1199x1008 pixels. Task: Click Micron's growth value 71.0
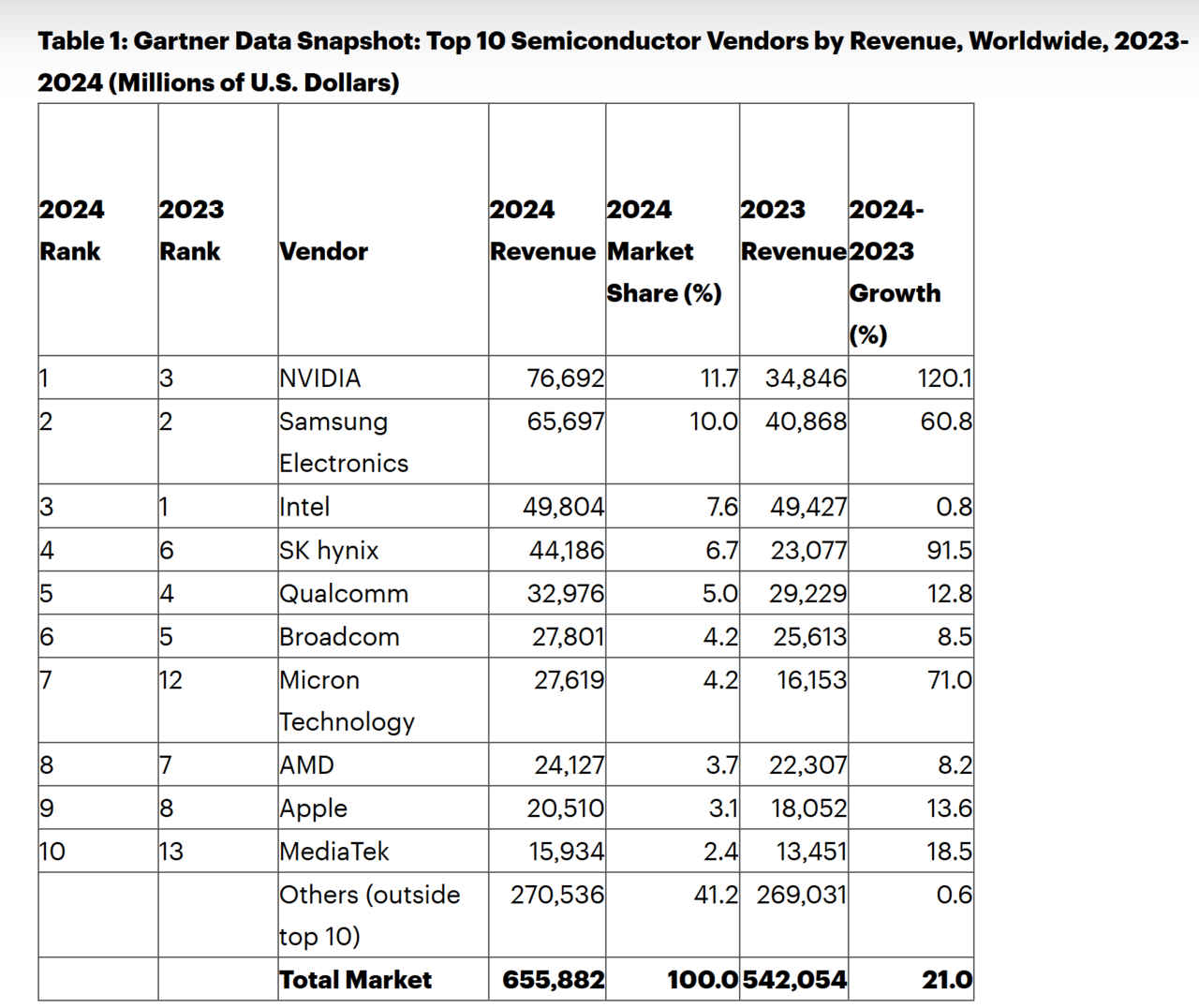(x=950, y=679)
